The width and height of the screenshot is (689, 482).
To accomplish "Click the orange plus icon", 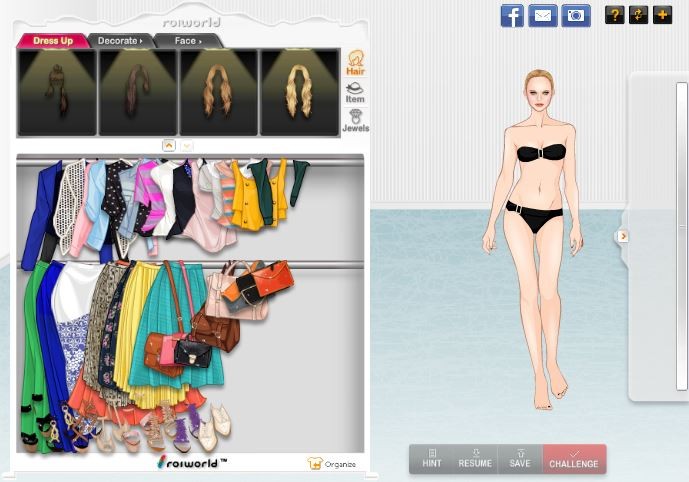I will [x=661, y=15].
